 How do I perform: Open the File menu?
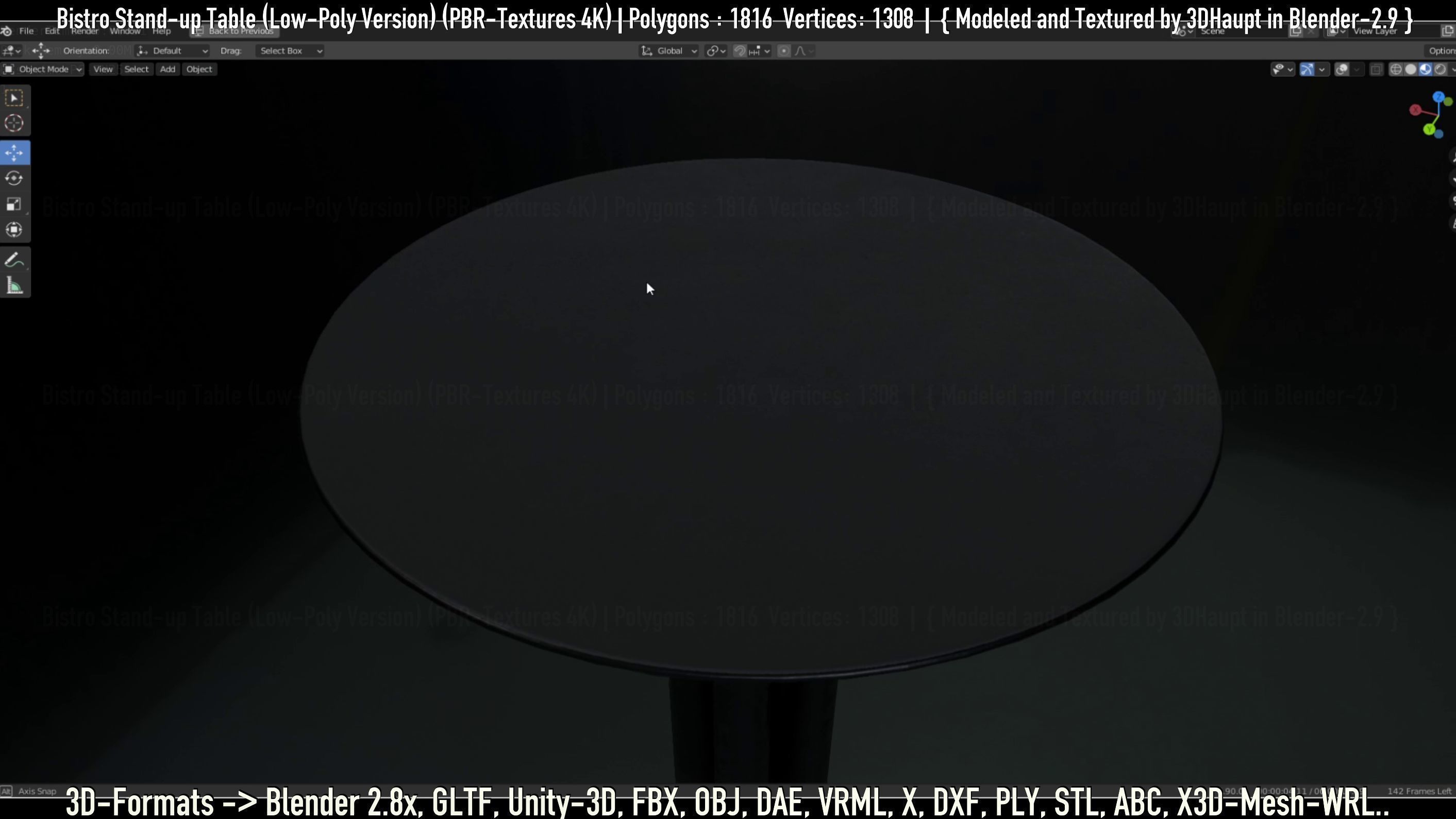[x=26, y=31]
